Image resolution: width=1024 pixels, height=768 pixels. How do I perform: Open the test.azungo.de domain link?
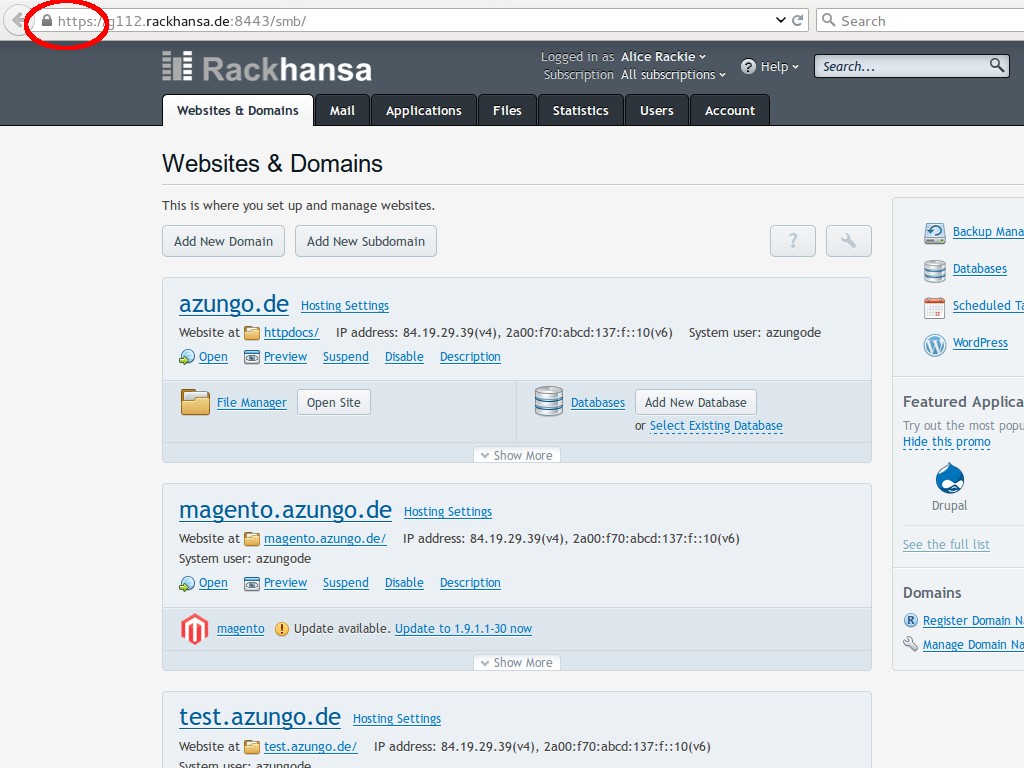point(260,717)
